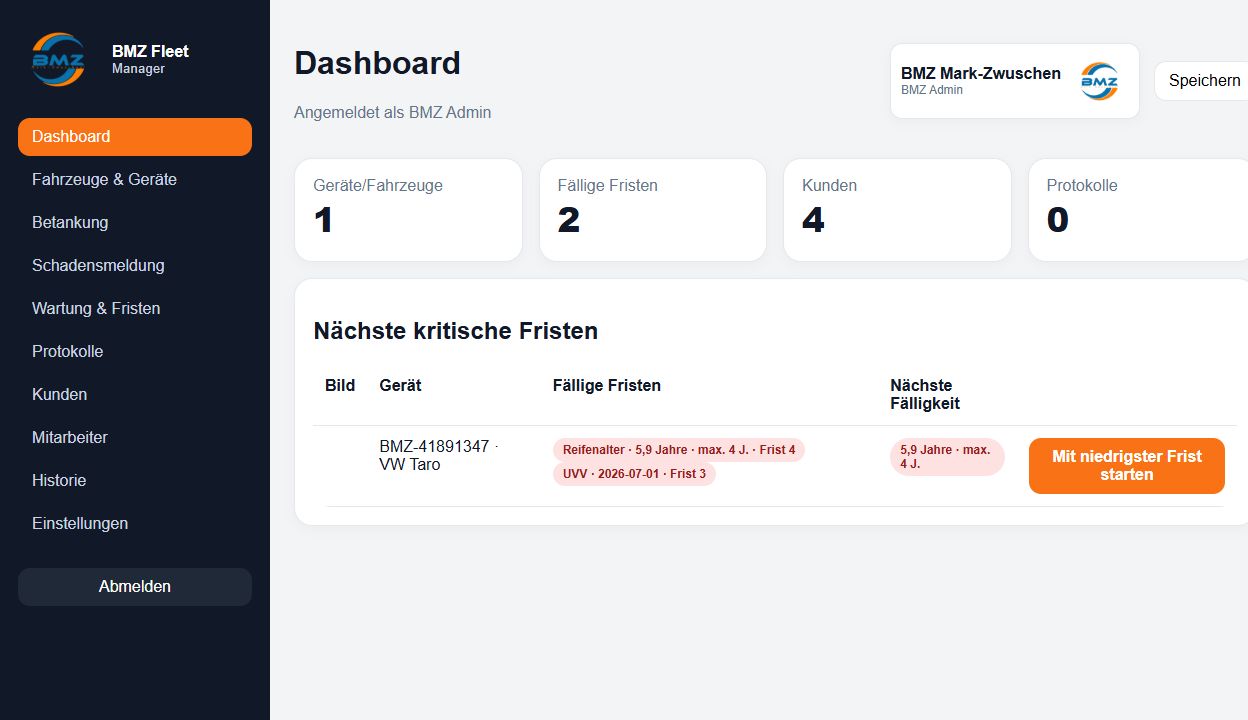Open the Historie section

[x=135, y=481]
